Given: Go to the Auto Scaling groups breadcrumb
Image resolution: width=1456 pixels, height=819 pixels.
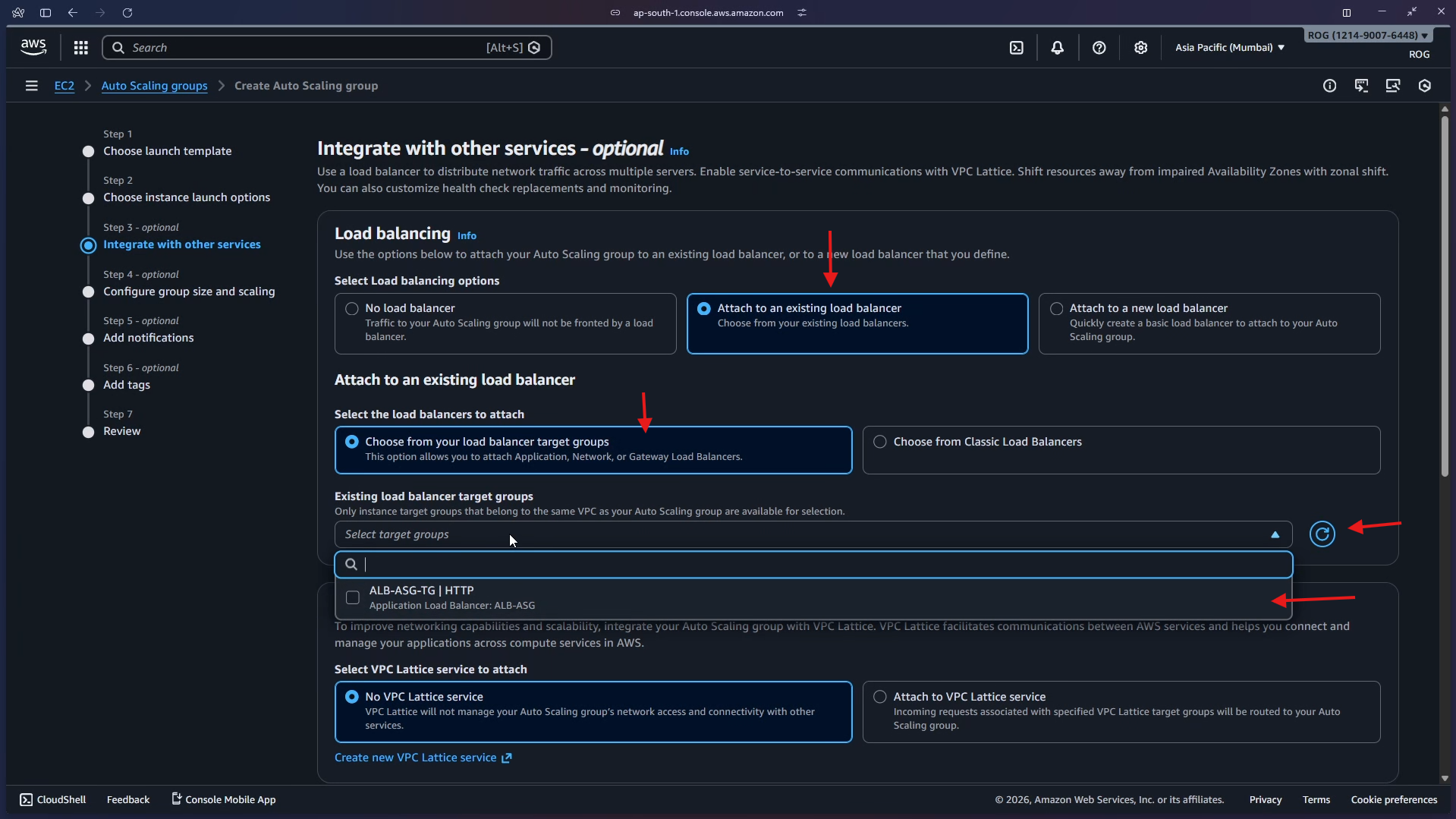Looking at the screenshot, I should tap(154, 85).
